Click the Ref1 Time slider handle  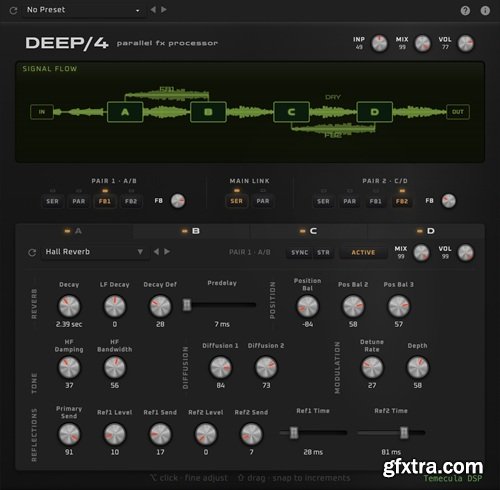(294, 433)
